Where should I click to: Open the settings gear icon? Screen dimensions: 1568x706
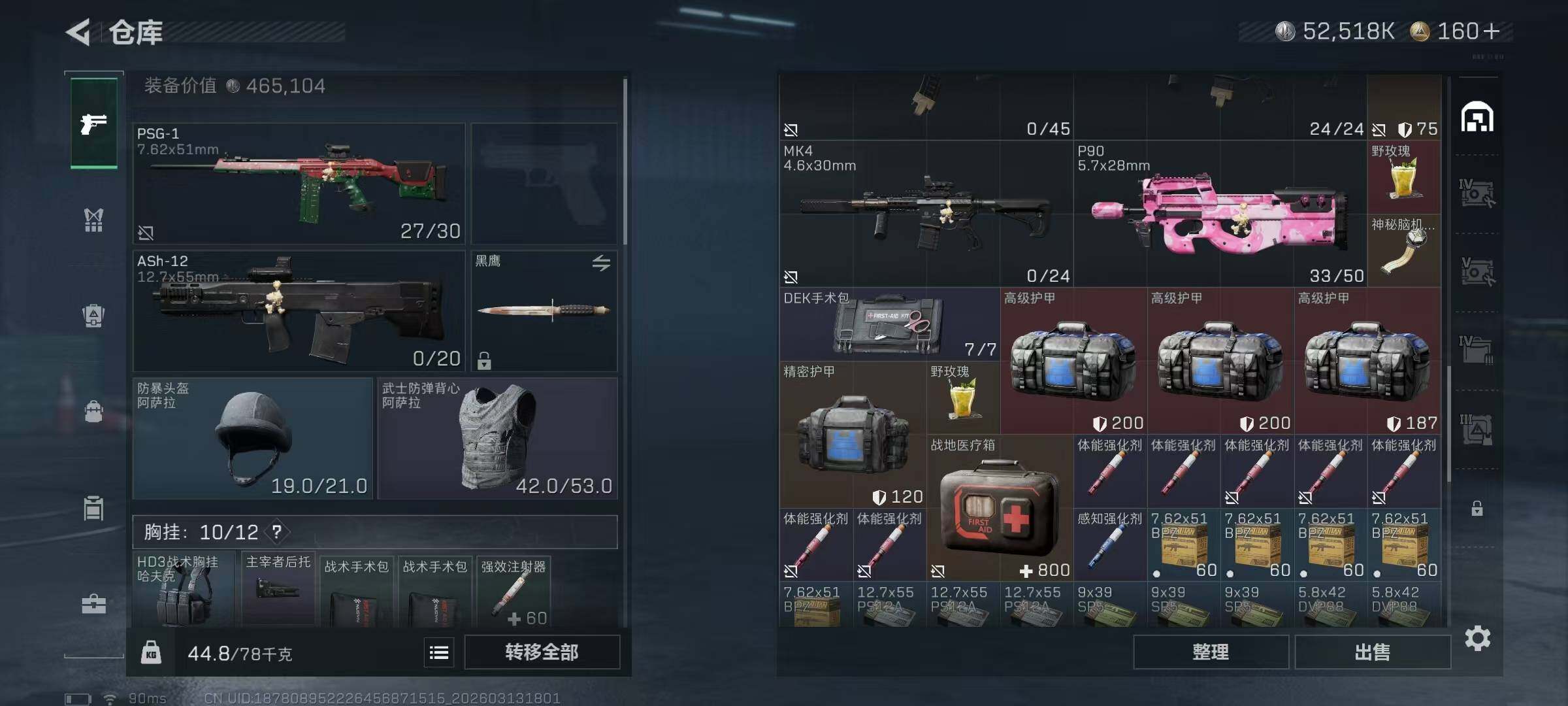tap(1477, 638)
